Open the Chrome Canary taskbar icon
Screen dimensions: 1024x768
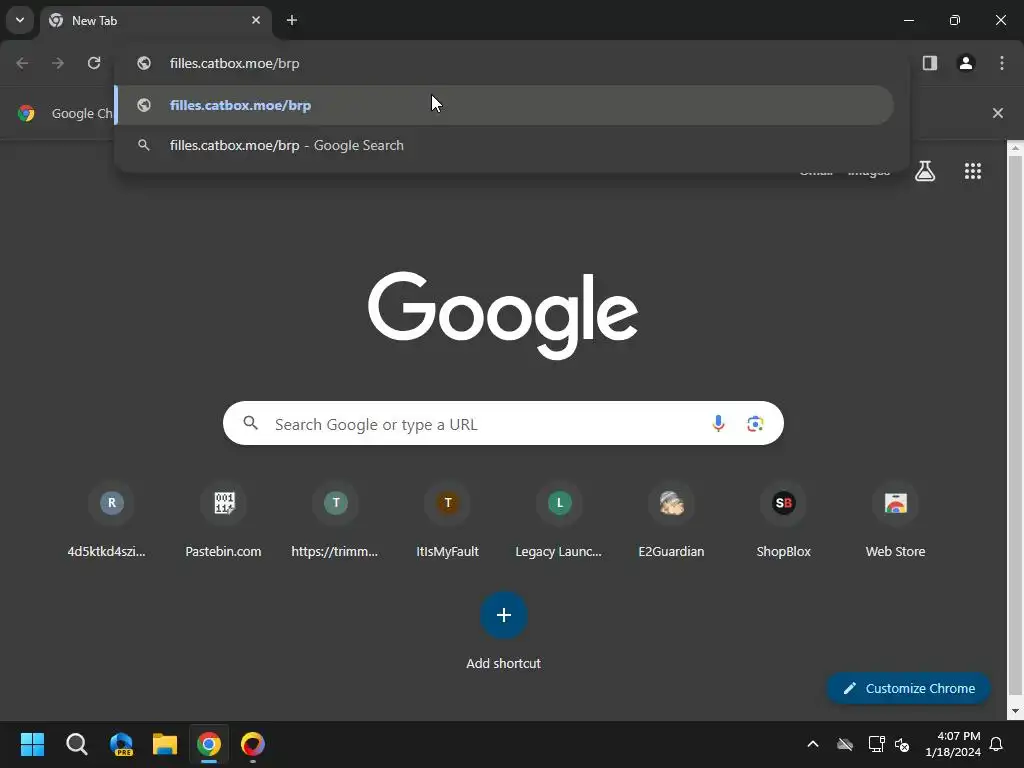pos(253,744)
